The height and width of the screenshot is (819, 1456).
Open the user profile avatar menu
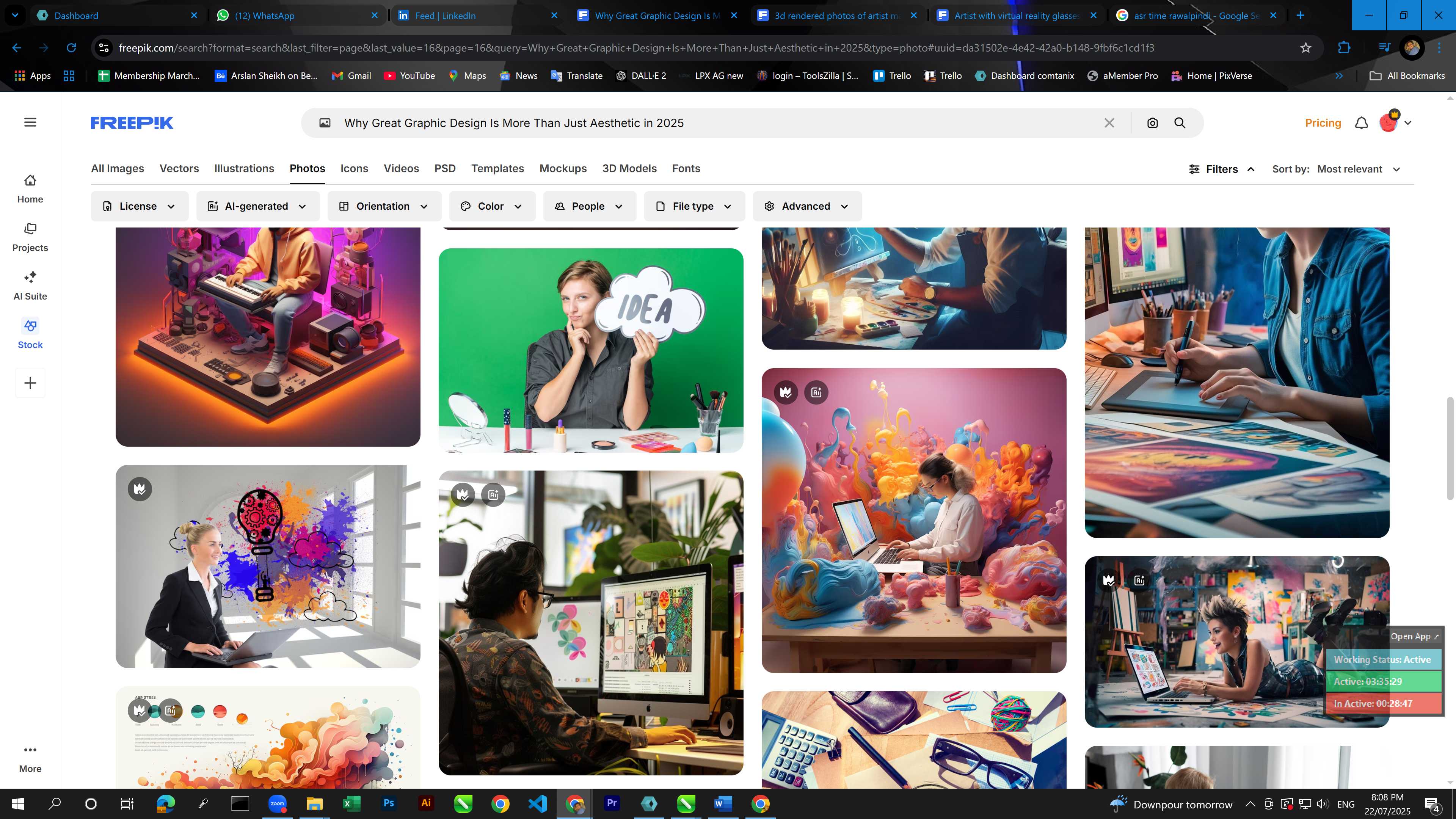pyautogui.click(x=1395, y=122)
